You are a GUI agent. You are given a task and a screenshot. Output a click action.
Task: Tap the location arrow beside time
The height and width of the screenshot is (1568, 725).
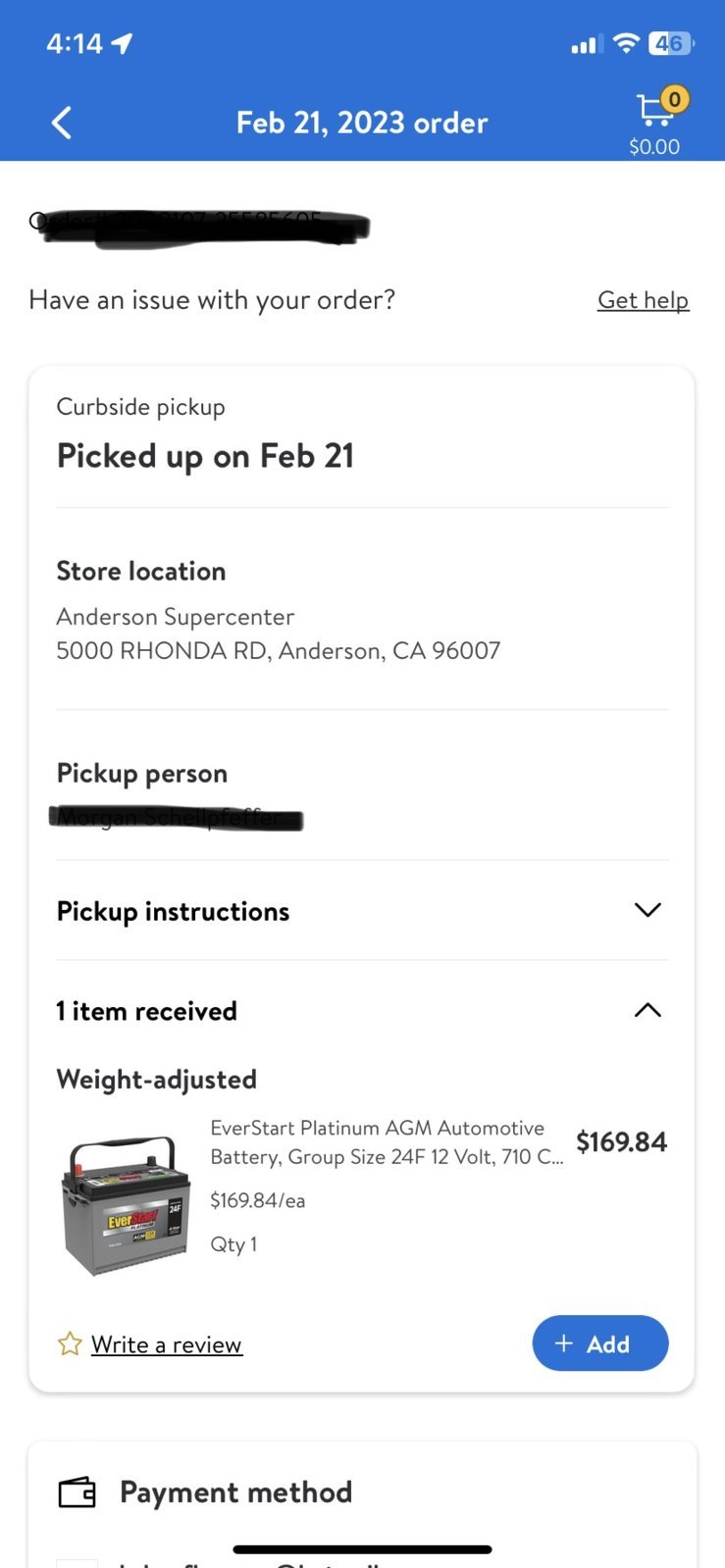(122, 43)
